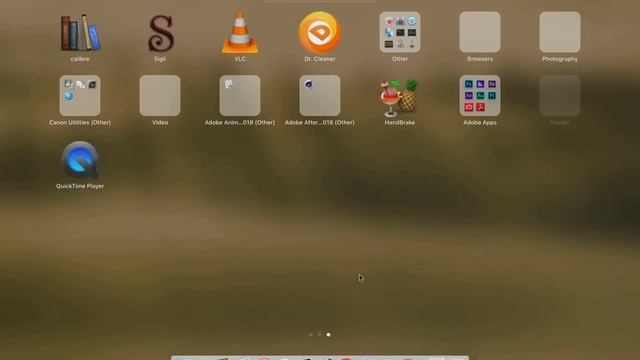
Task: Open the Adobe Animate 2018 (Other) folder
Action: [x=240, y=96]
